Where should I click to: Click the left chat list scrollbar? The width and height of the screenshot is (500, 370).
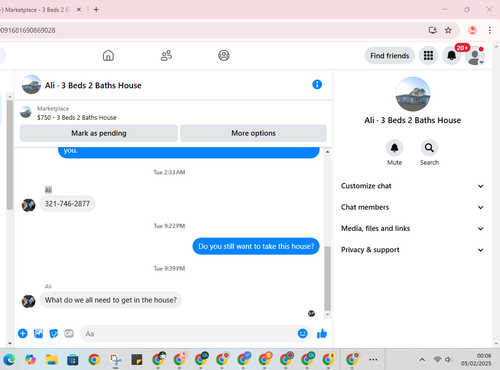pyautogui.click(x=10, y=155)
